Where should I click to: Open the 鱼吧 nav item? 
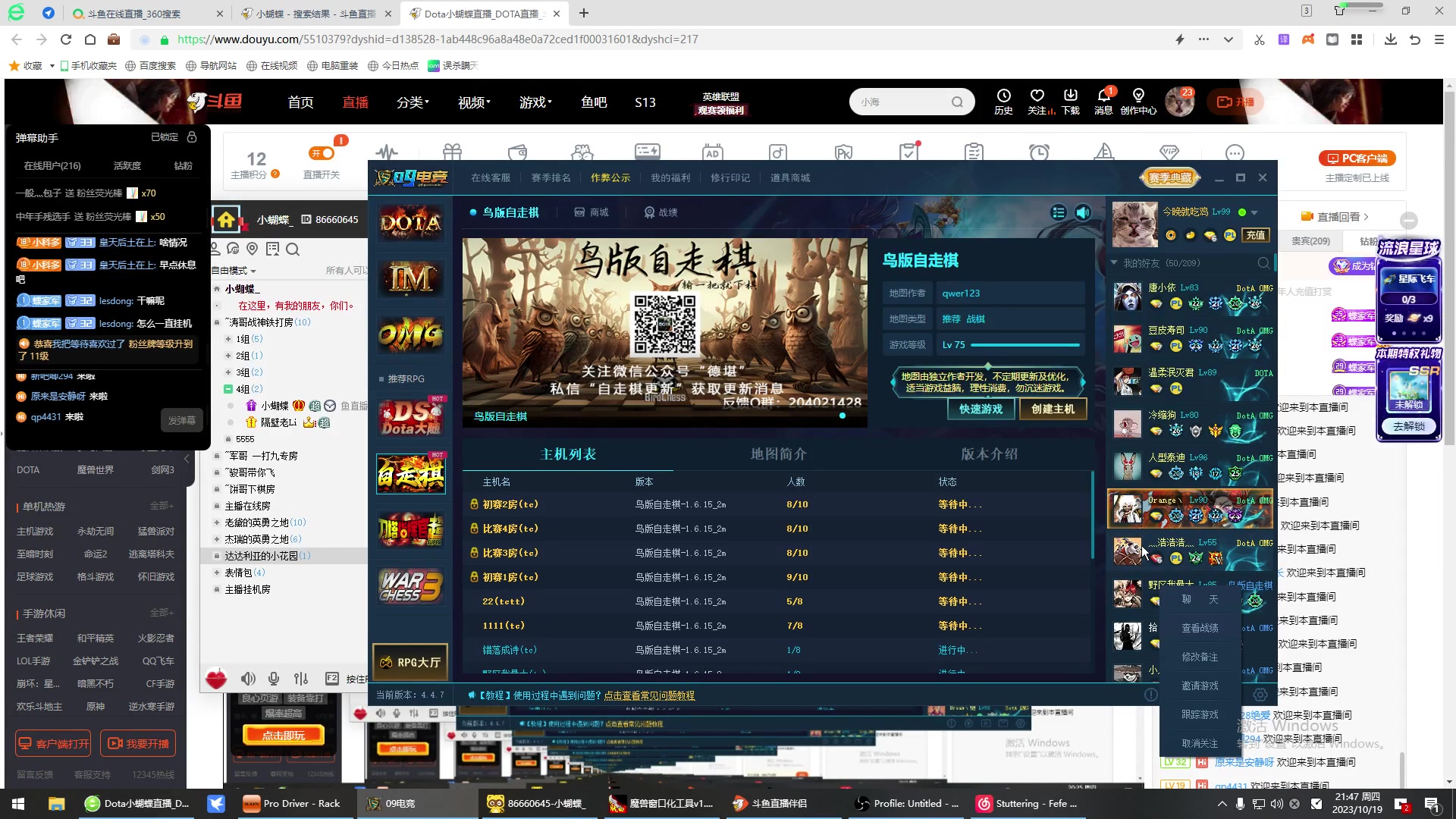pyautogui.click(x=594, y=102)
